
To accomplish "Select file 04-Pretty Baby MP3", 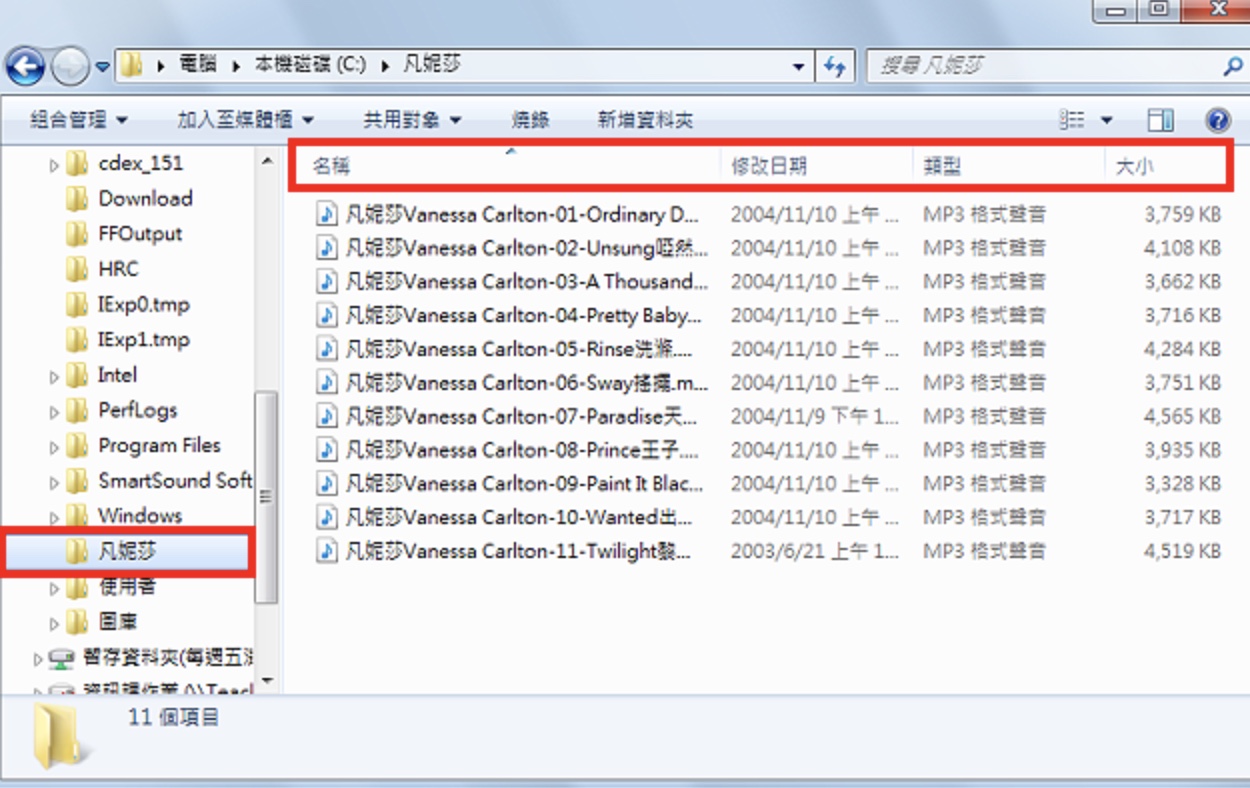I will point(523,315).
